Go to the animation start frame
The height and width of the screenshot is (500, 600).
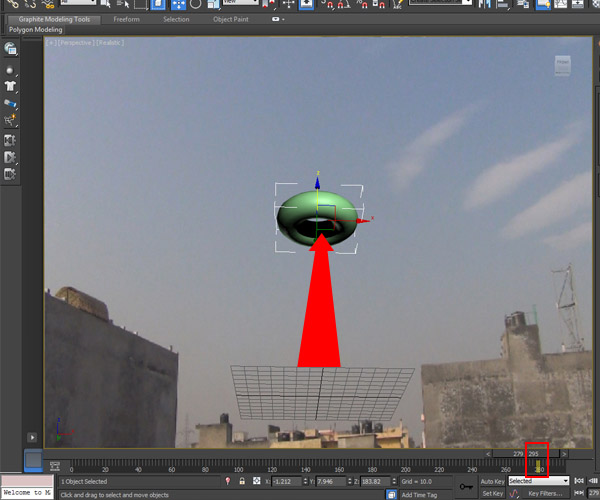click(579, 481)
